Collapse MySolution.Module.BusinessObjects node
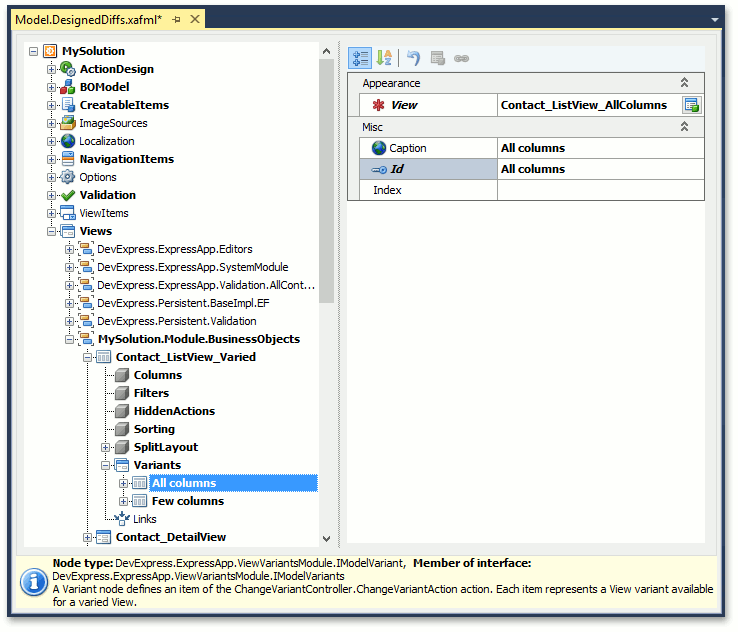The image size is (738, 632). click(x=69, y=339)
